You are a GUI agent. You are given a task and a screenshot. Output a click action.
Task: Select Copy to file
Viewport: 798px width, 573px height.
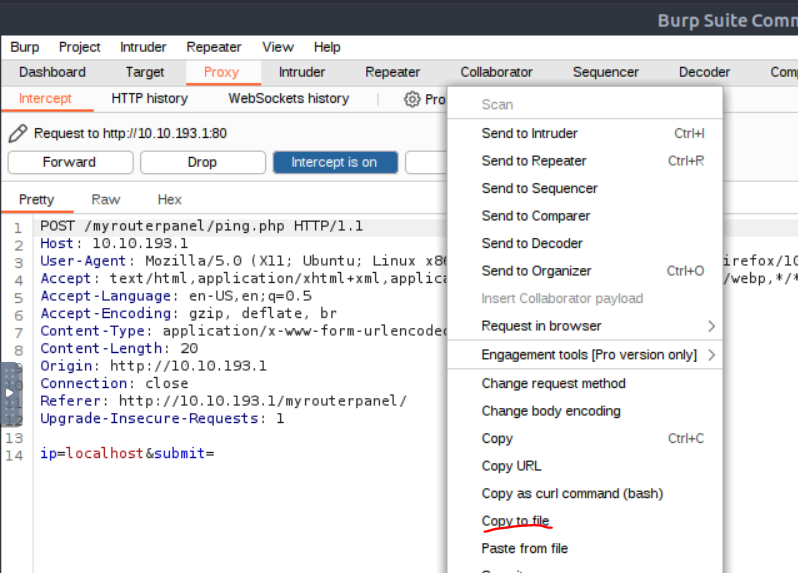tap(585, 521)
